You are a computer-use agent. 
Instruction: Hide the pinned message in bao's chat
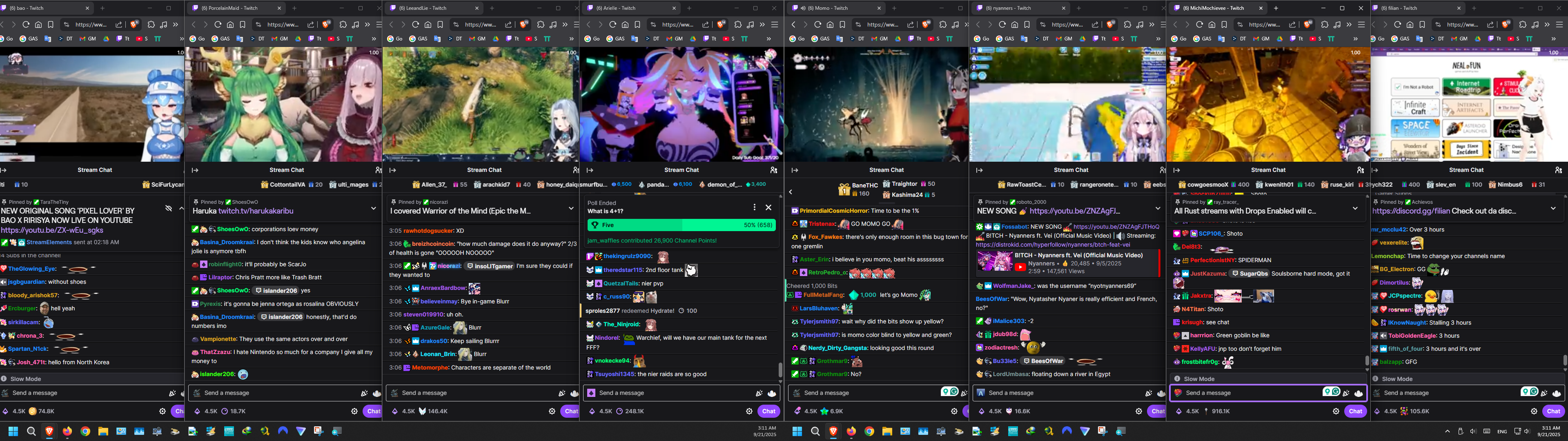pos(169,208)
